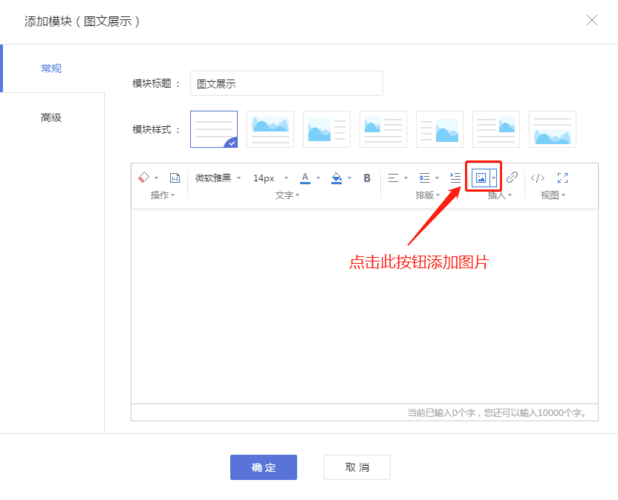The width and height of the screenshot is (618, 500).
Task: Click the 取消 button
Action: click(357, 467)
